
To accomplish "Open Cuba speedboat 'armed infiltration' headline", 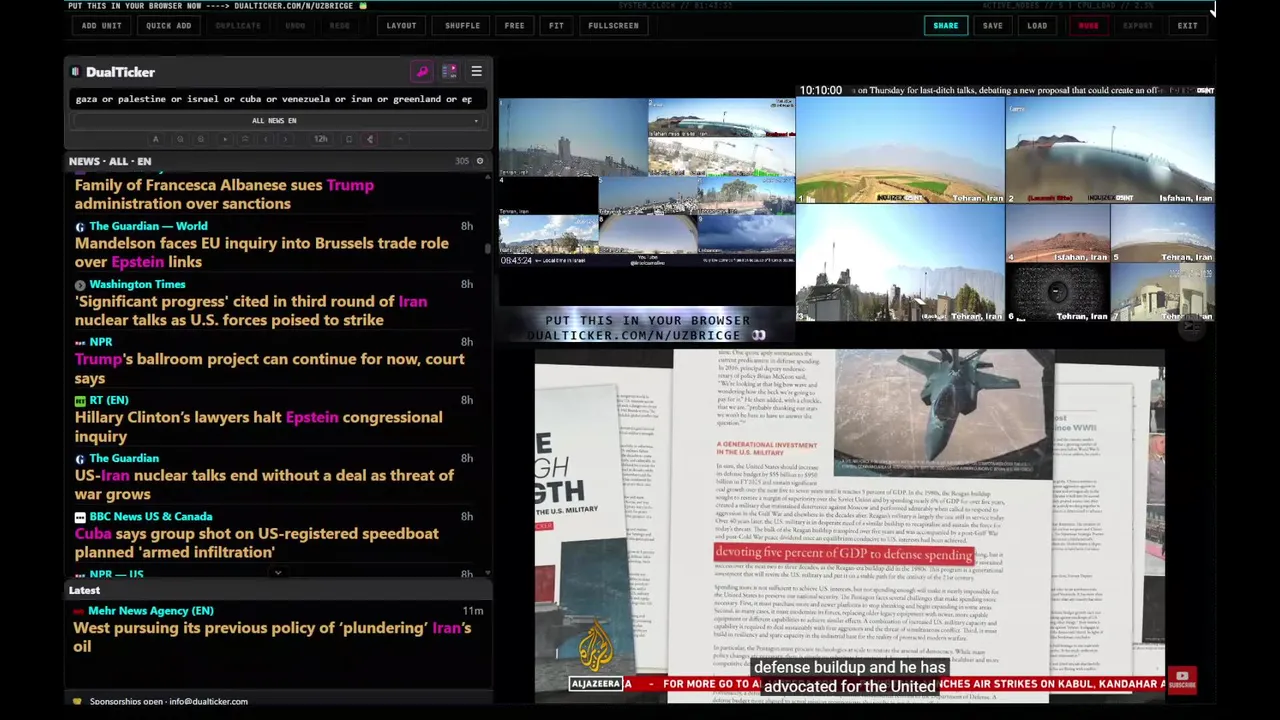I will pyautogui.click(x=256, y=542).
